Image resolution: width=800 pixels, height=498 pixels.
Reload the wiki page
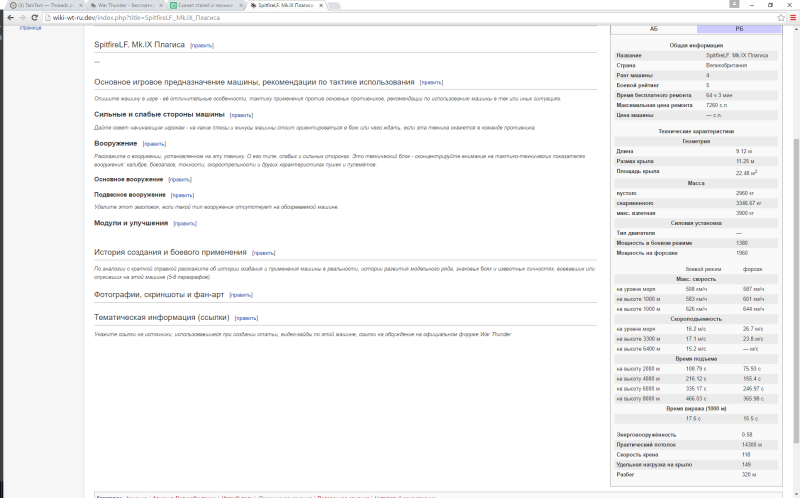tap(35, 17)
